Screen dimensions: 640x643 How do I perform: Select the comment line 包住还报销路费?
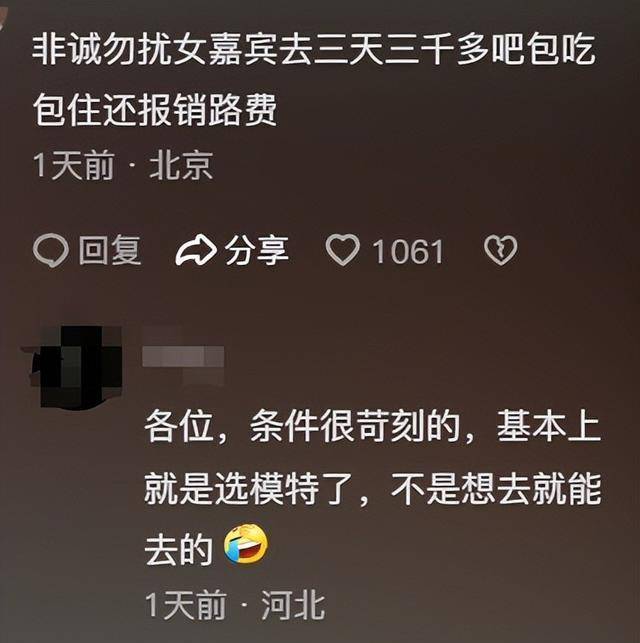click(x=155, y=110)
